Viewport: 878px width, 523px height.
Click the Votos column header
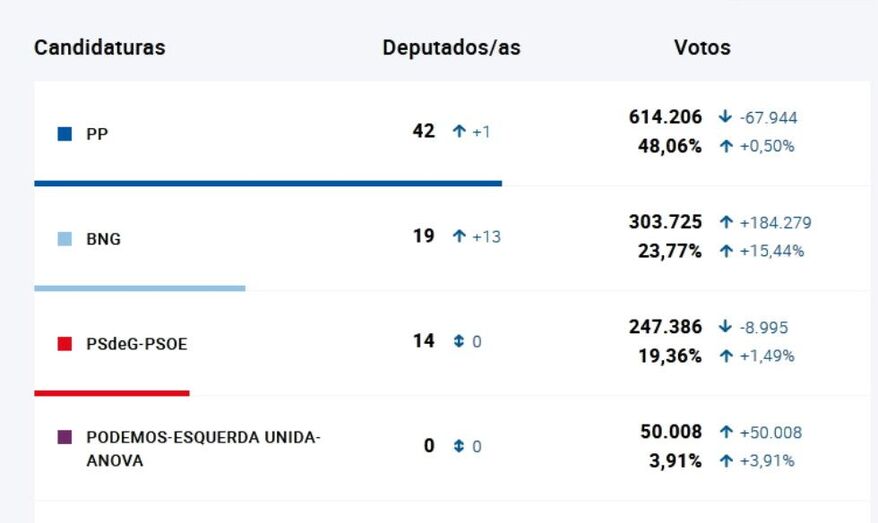(x=702, y=48)
